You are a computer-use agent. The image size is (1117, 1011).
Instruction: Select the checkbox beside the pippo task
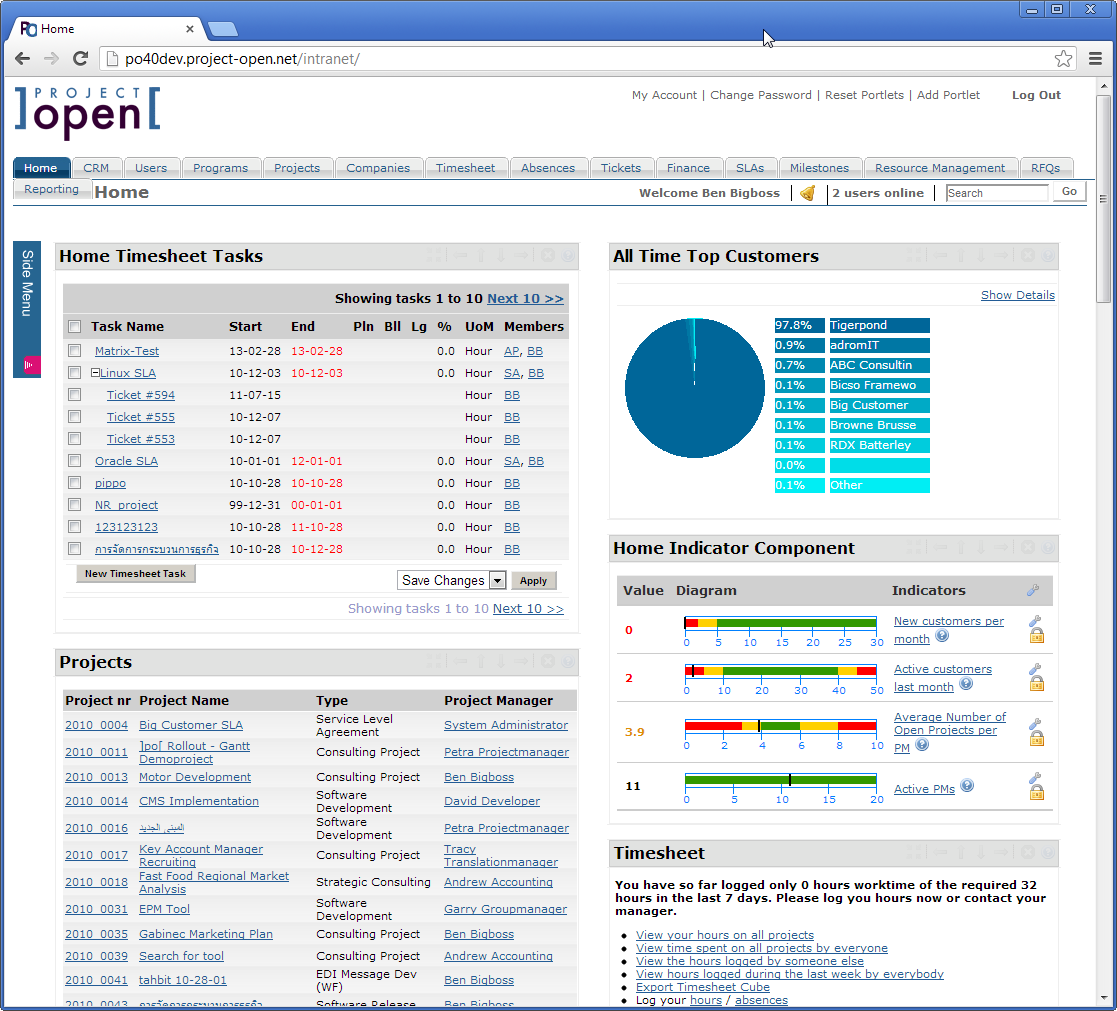pos(74,483)
